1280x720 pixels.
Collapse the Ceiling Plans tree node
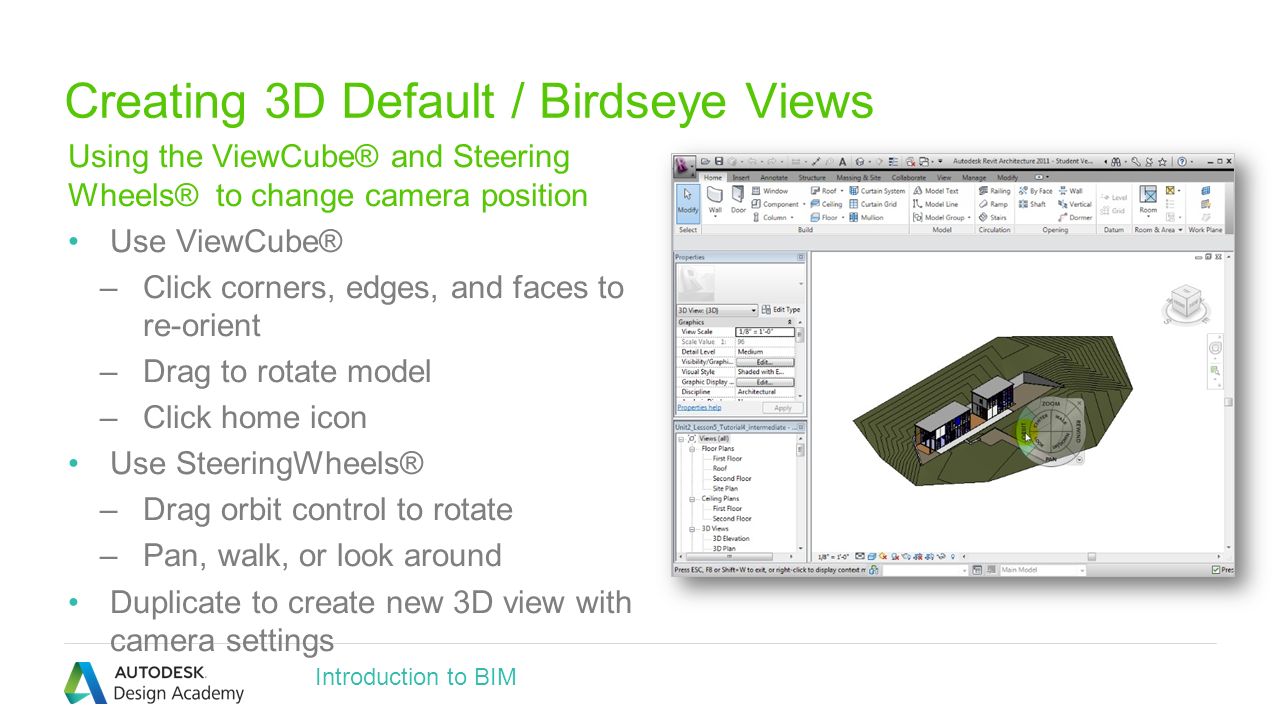[x=692, y=499]
